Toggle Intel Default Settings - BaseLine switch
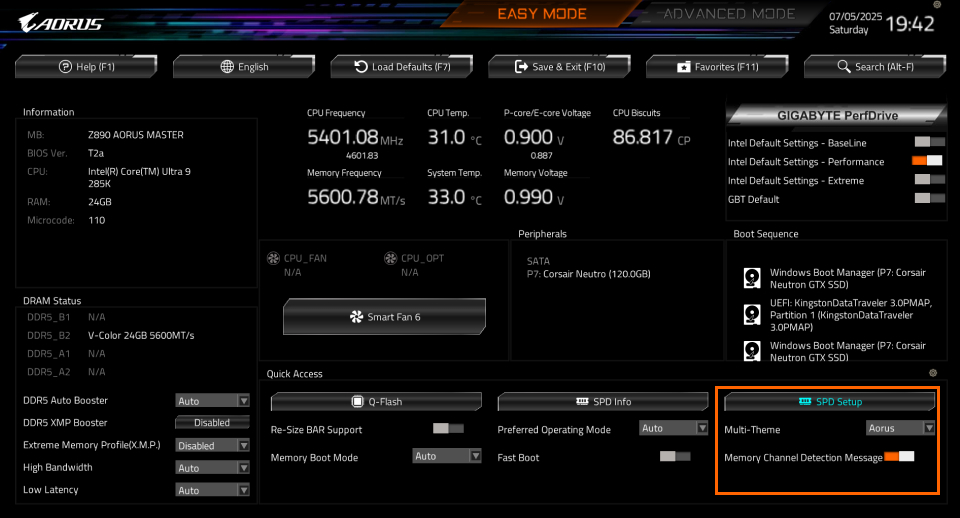The height and width of the screenshot is (518, 960). point(928,143)
